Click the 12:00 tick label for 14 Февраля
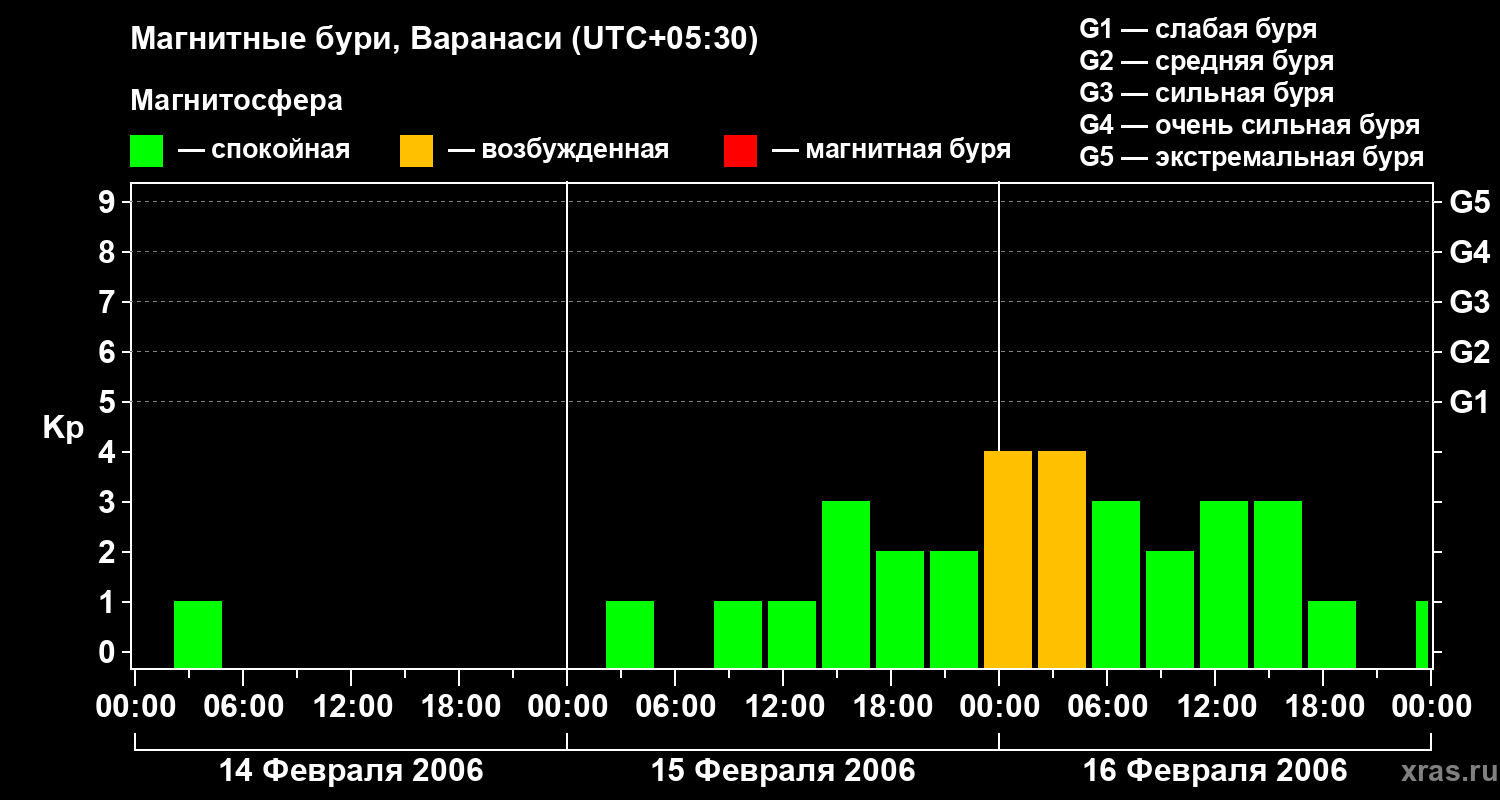 point(351,707)
